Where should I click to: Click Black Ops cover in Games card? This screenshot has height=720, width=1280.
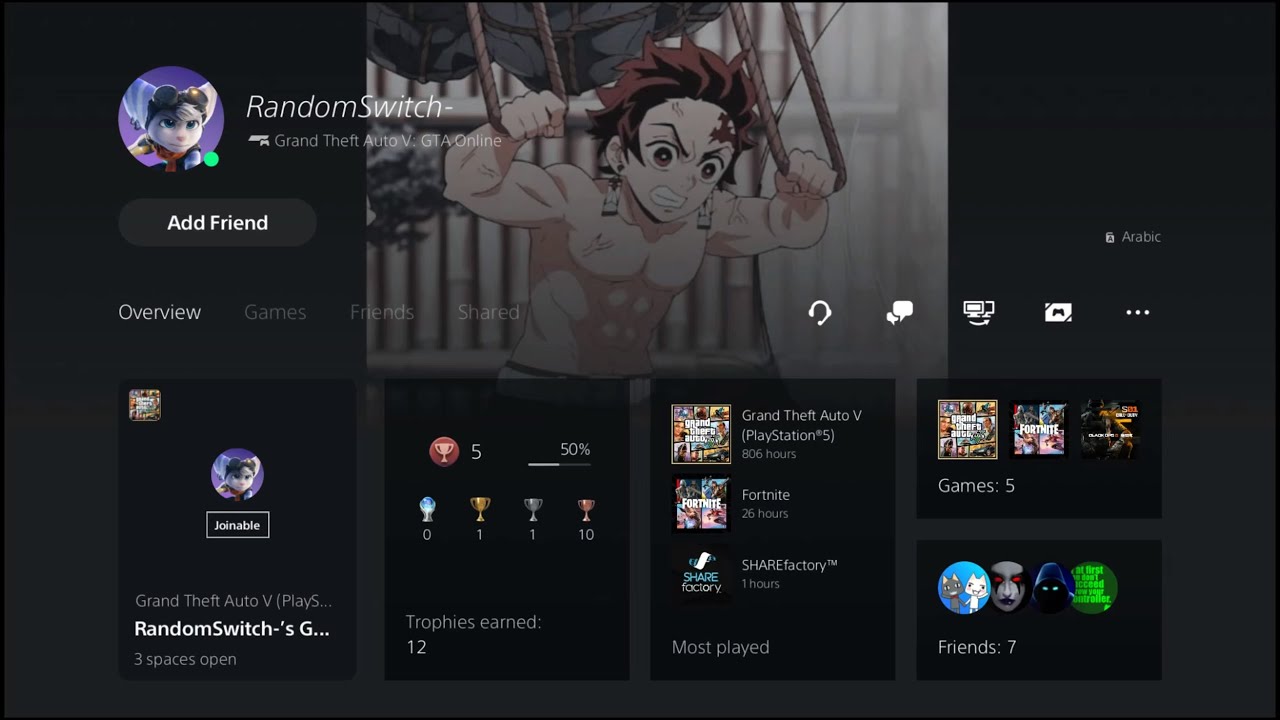click(x=1110, y=430)
